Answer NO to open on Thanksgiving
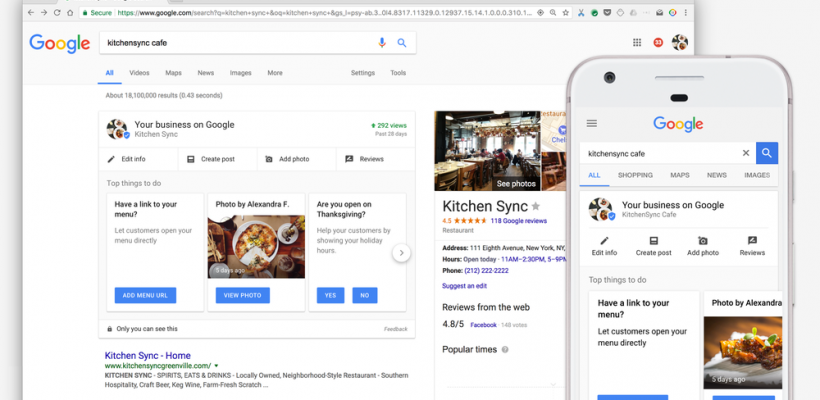Image resolution: width=820 pixels, height=400 pixels. pyautogui.click(x=363, y=295)
